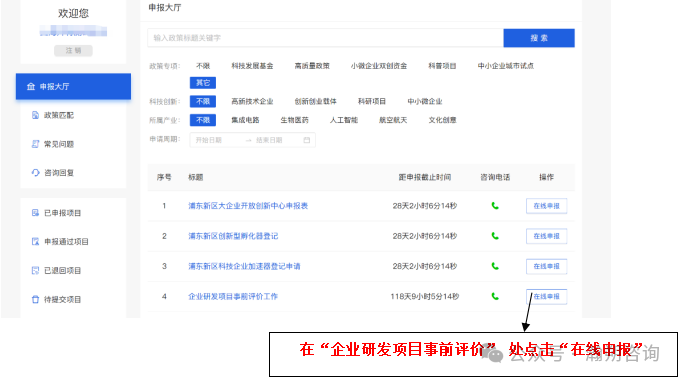Click phone icon for 企业研发项目事前评价工作

pos(495,296)
